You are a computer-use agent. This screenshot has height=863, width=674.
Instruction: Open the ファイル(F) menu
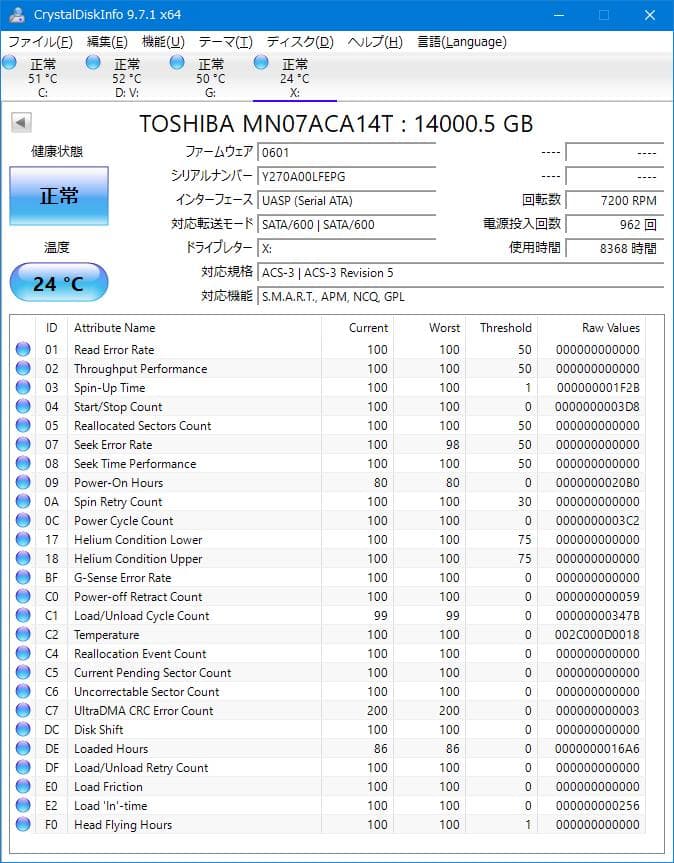tap(40, 42)
